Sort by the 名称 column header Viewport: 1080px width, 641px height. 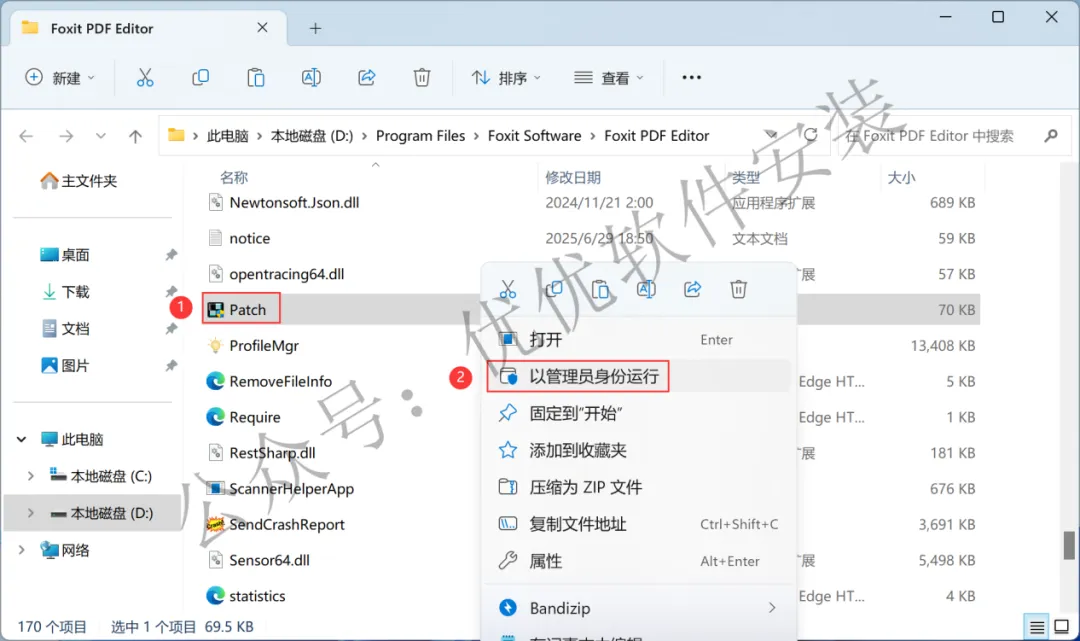click(233, 178)
